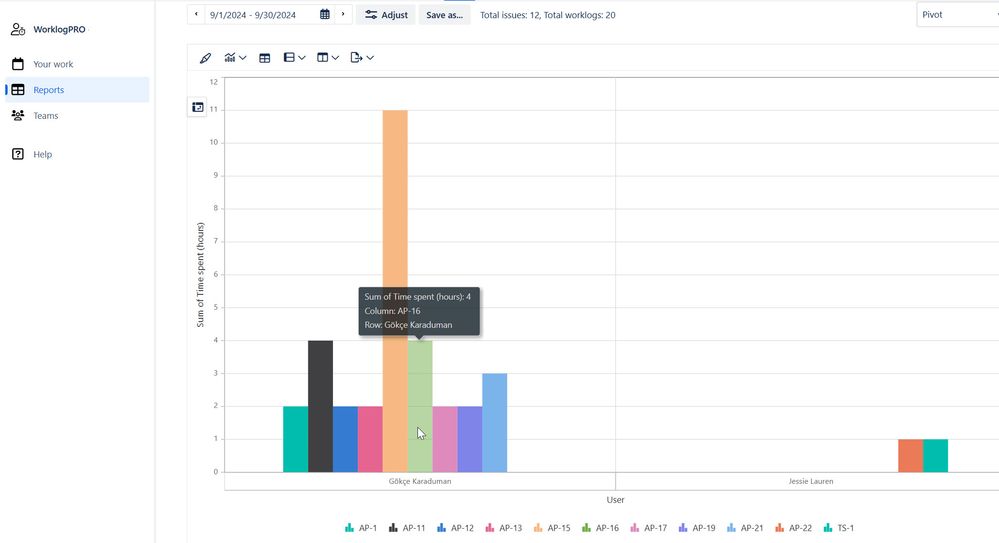Open the pivot fields panel icon
The width and height of the screenshot is (999, 543).
coord(198,107)
